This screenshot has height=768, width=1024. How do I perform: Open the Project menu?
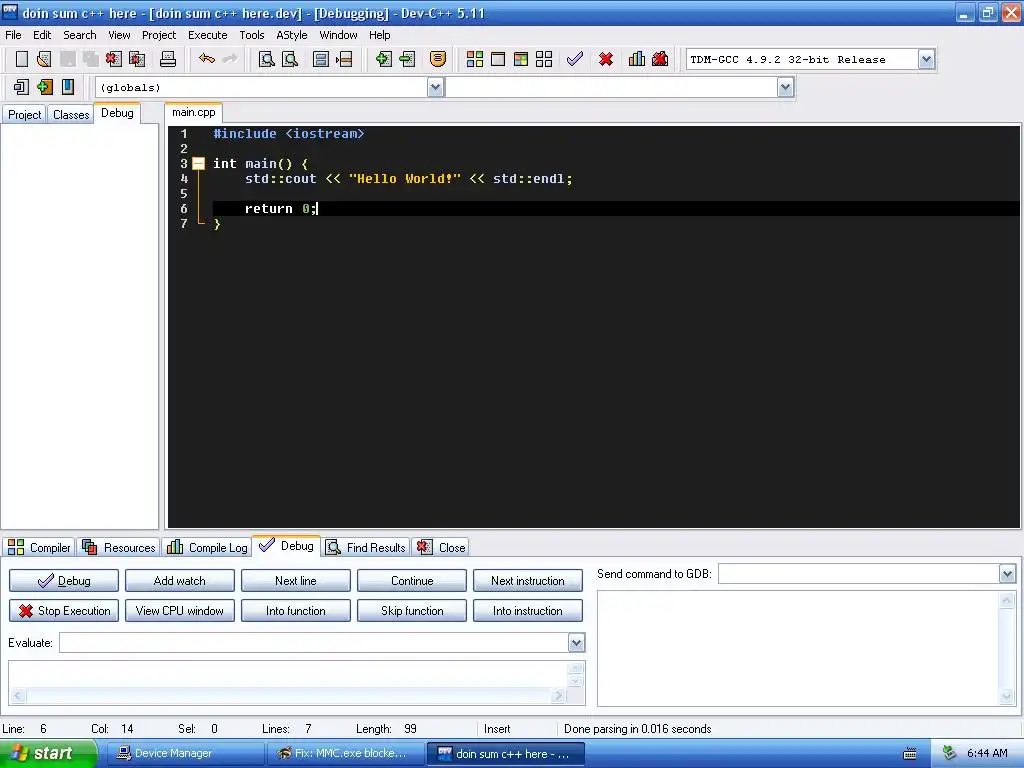click(x=159, y=35)
